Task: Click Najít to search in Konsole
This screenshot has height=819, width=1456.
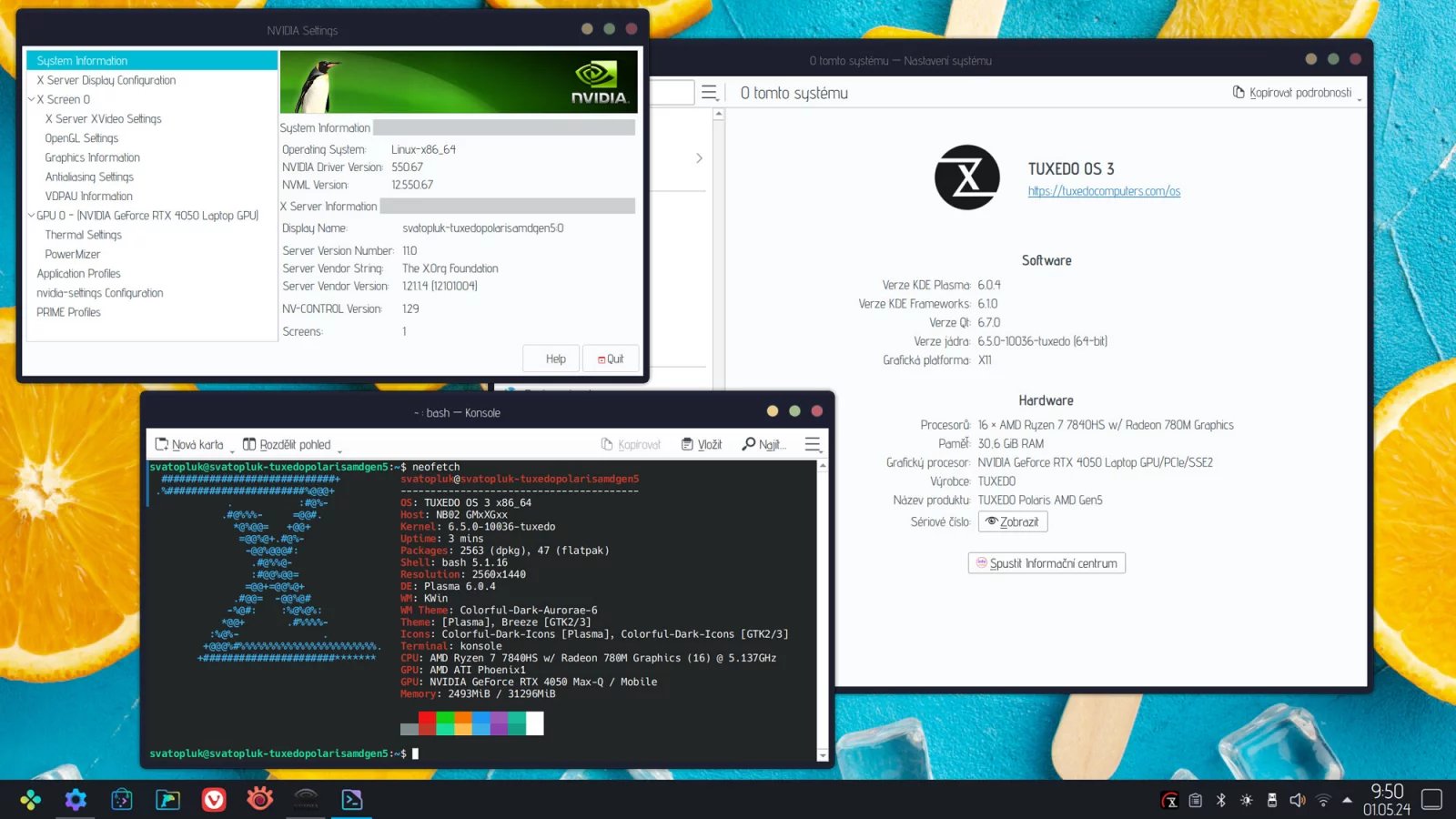Action: pos(763,444)
